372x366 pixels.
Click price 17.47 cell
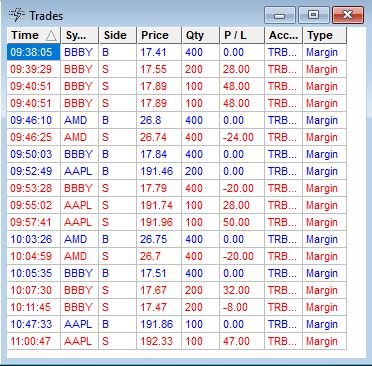(x=159, y=307)
